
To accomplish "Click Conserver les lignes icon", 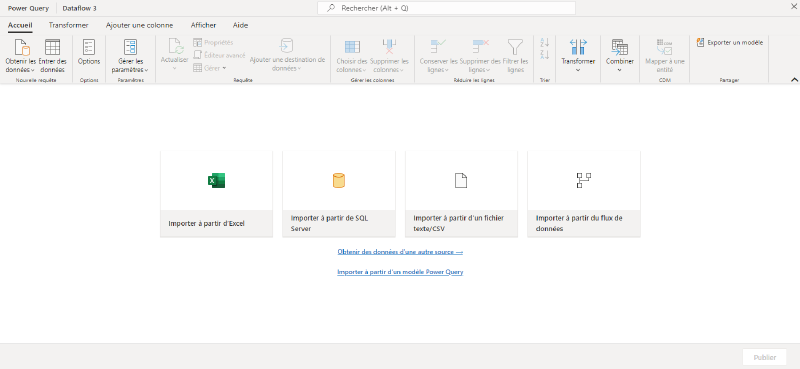I will click(438, 47).
